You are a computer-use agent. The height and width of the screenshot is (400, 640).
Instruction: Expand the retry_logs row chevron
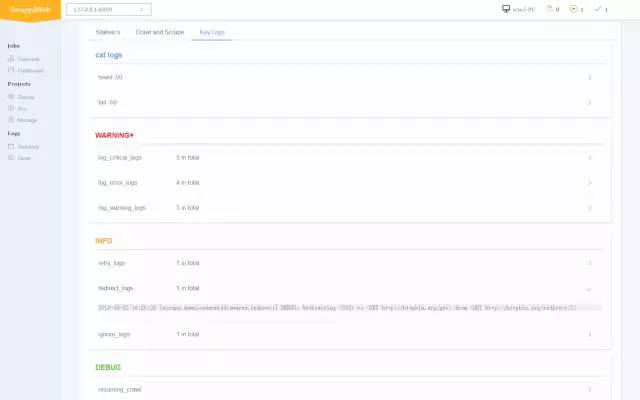[x=589, y=263]
